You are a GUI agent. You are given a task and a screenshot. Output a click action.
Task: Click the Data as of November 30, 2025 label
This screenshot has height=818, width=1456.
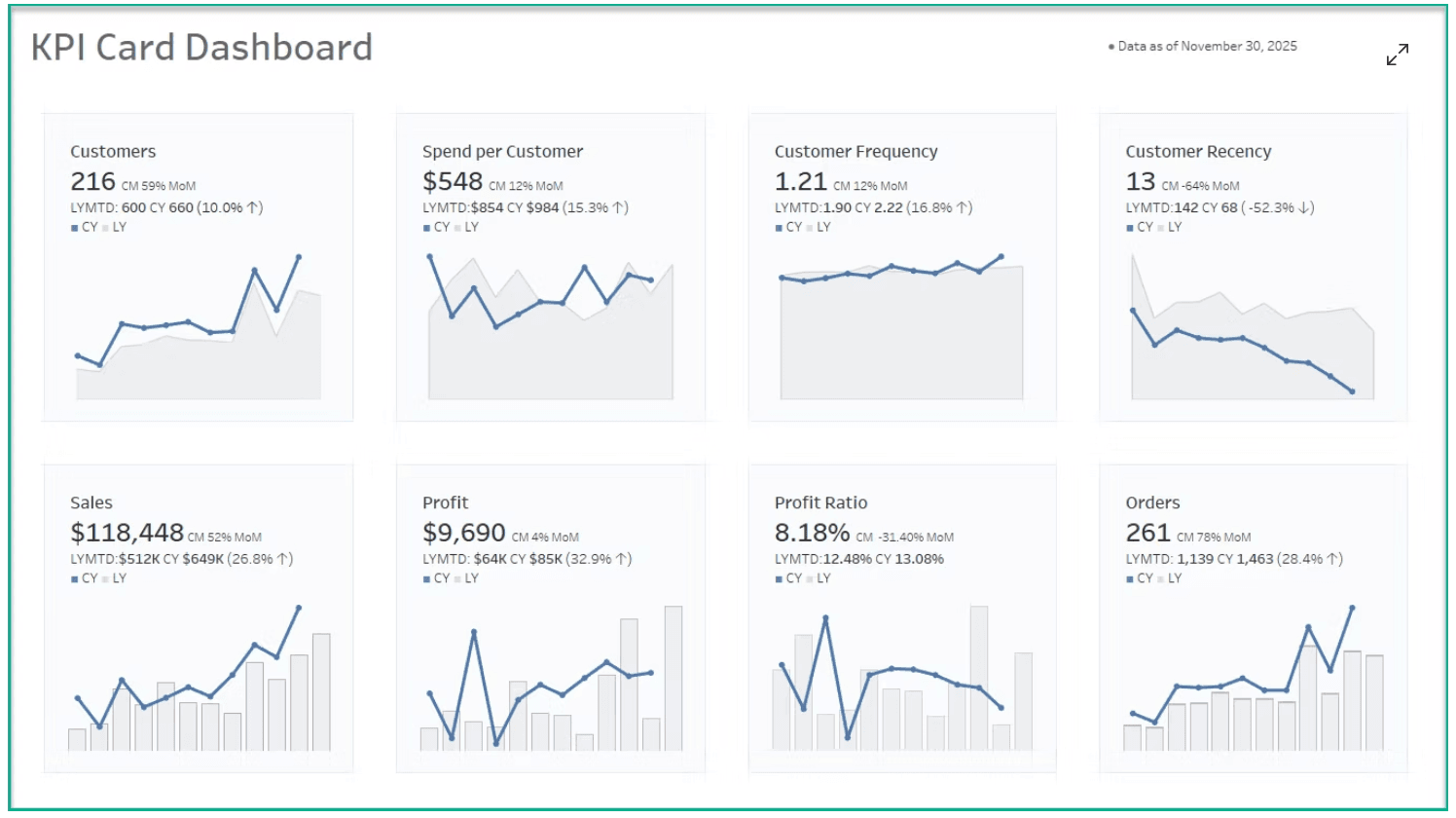[x=1206, y=46]
